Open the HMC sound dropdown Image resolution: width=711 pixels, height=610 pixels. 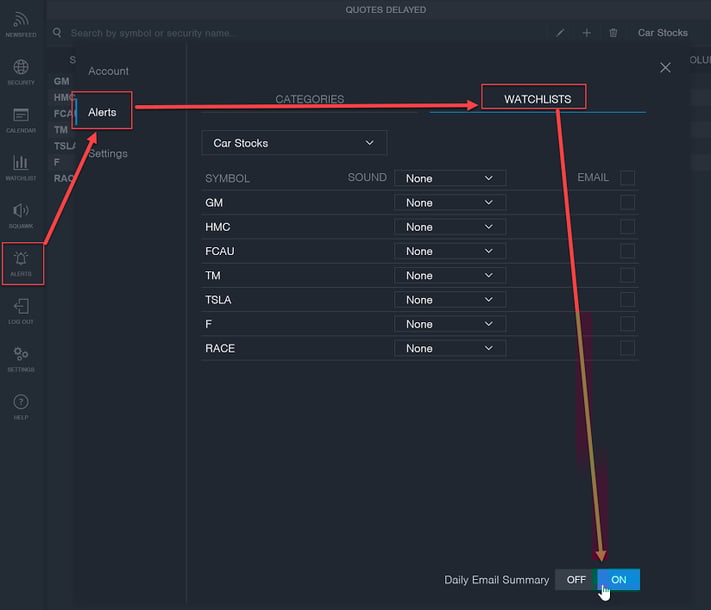(450, 227)
